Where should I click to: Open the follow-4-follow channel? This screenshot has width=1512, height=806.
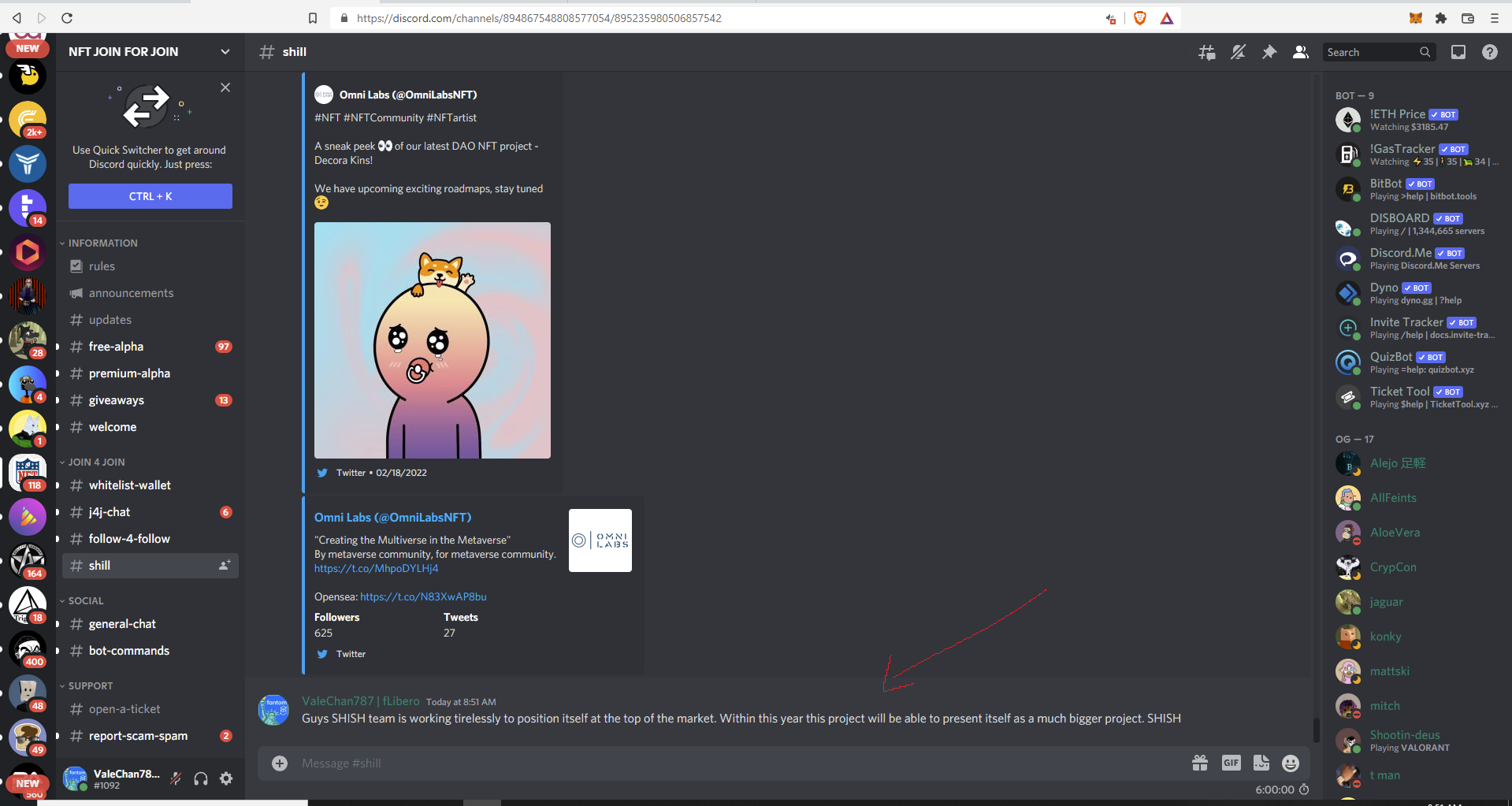[x=150, y=539]
